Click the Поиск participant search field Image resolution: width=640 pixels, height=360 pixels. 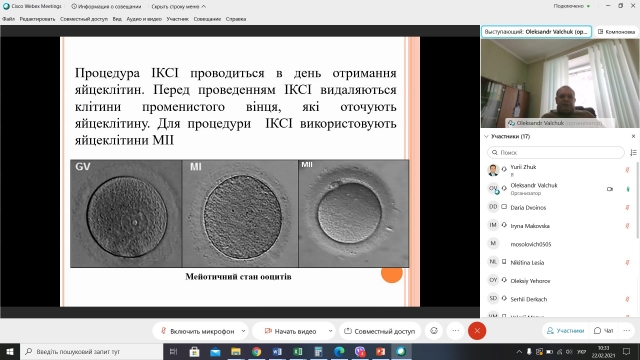(x=556, y=152)
